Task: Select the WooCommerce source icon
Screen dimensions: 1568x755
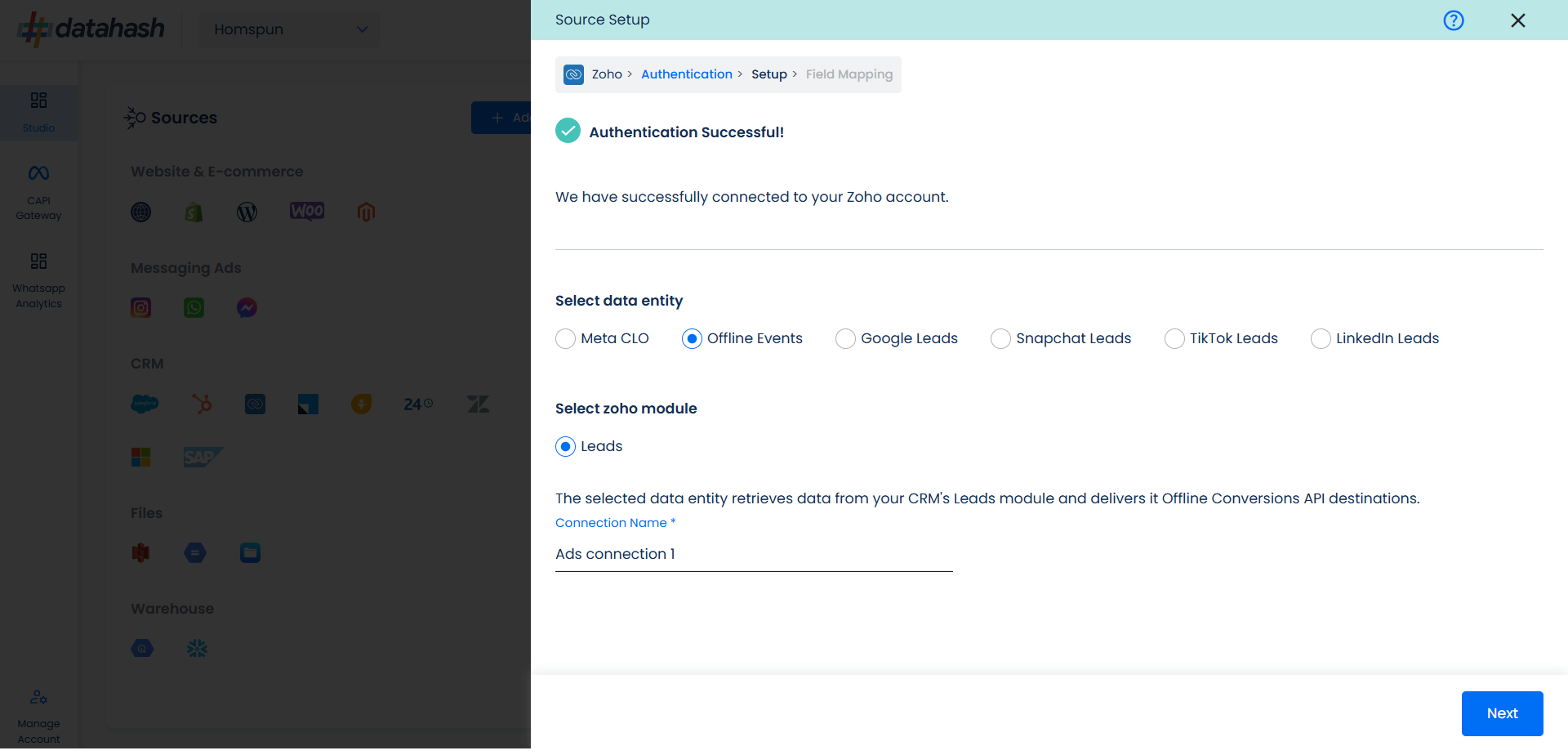Action: coord(307,212)
